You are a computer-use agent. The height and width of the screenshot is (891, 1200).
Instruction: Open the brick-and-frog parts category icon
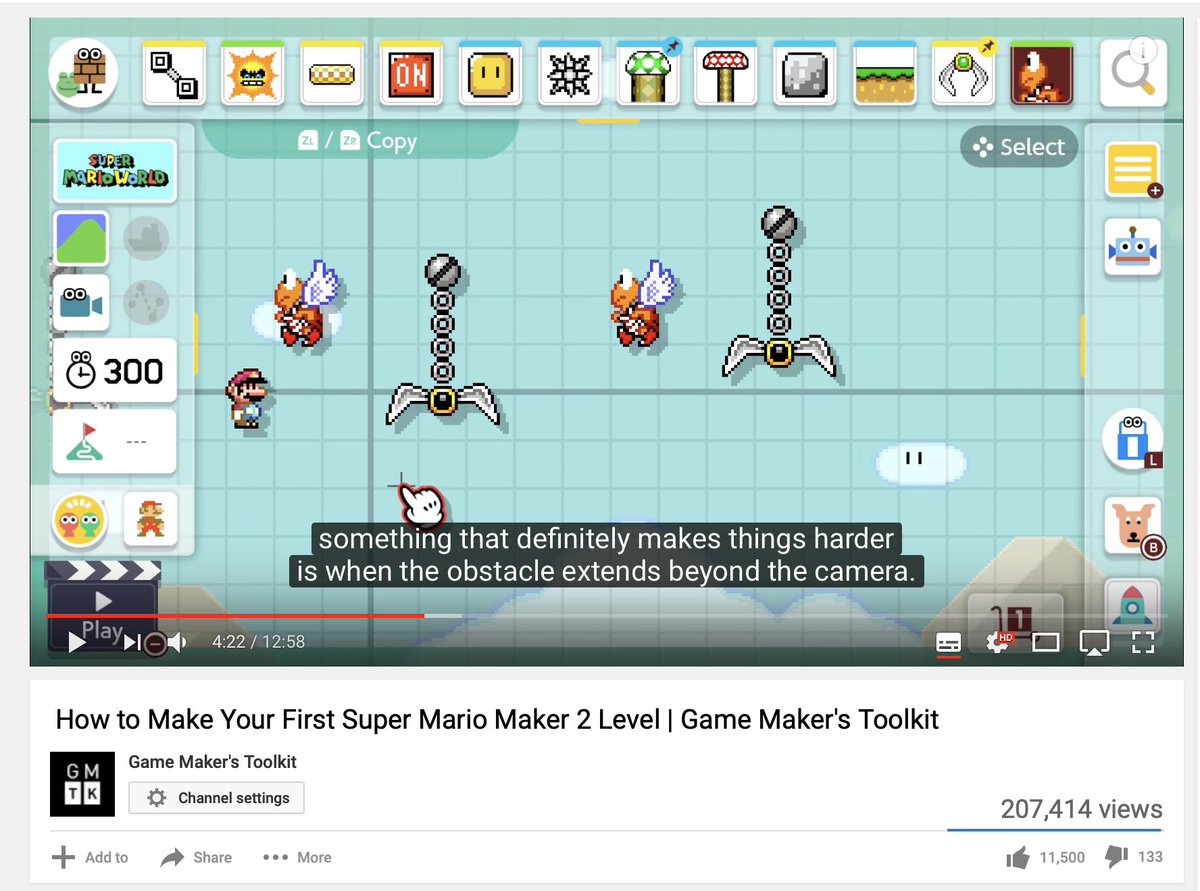[x=83, y=73]
